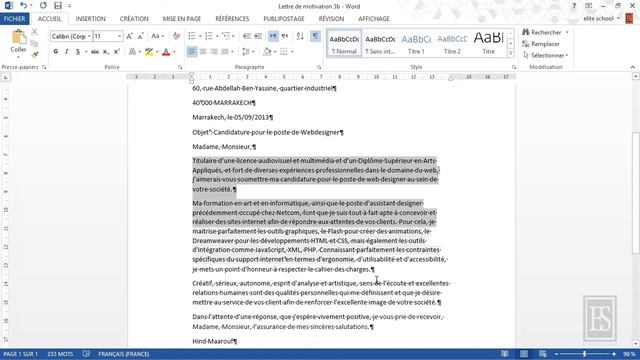Center the paragraph text
The width and height of the screenshot is (640, 360).
coord(203,52)
